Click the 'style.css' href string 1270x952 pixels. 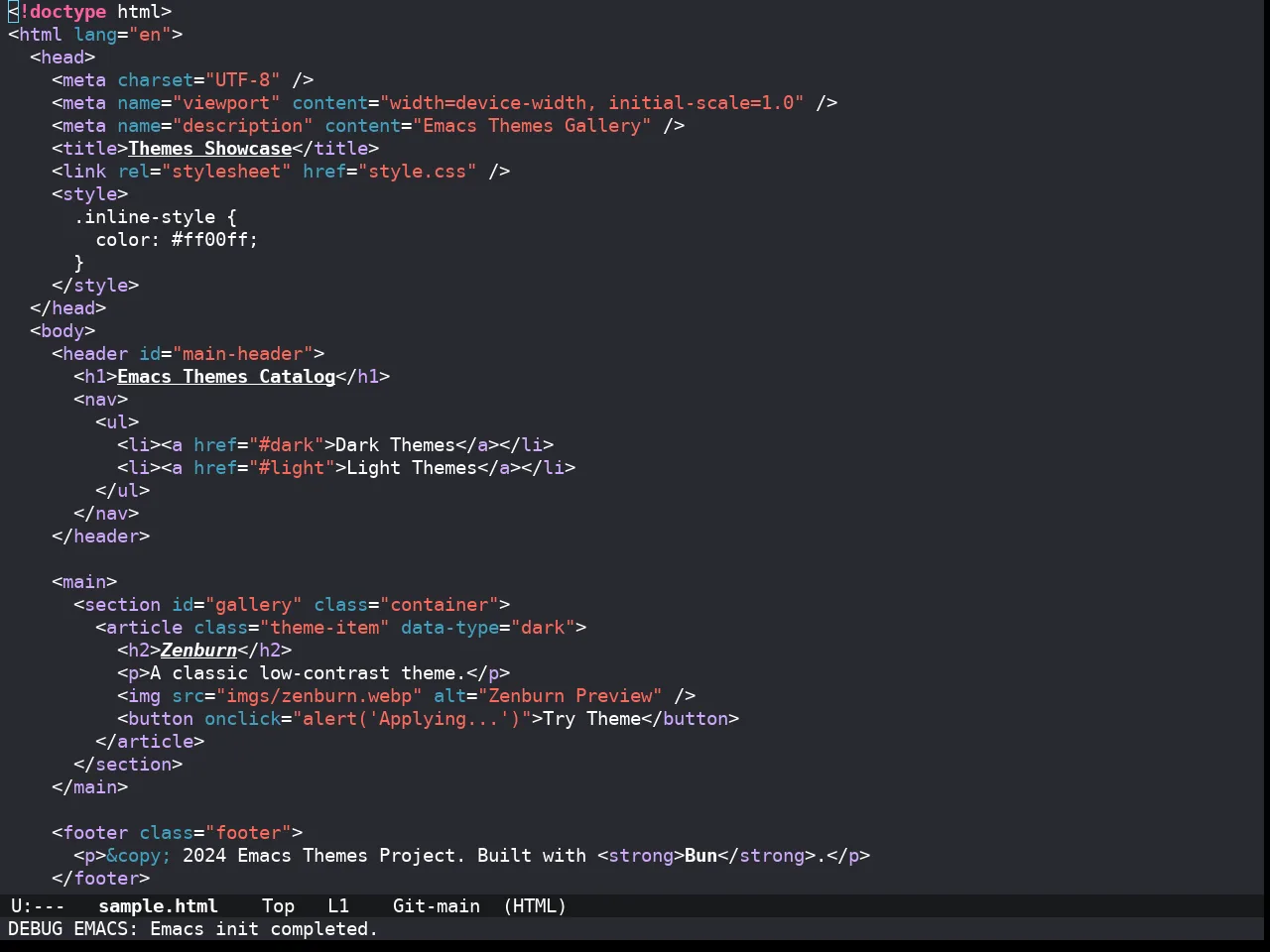418,172
